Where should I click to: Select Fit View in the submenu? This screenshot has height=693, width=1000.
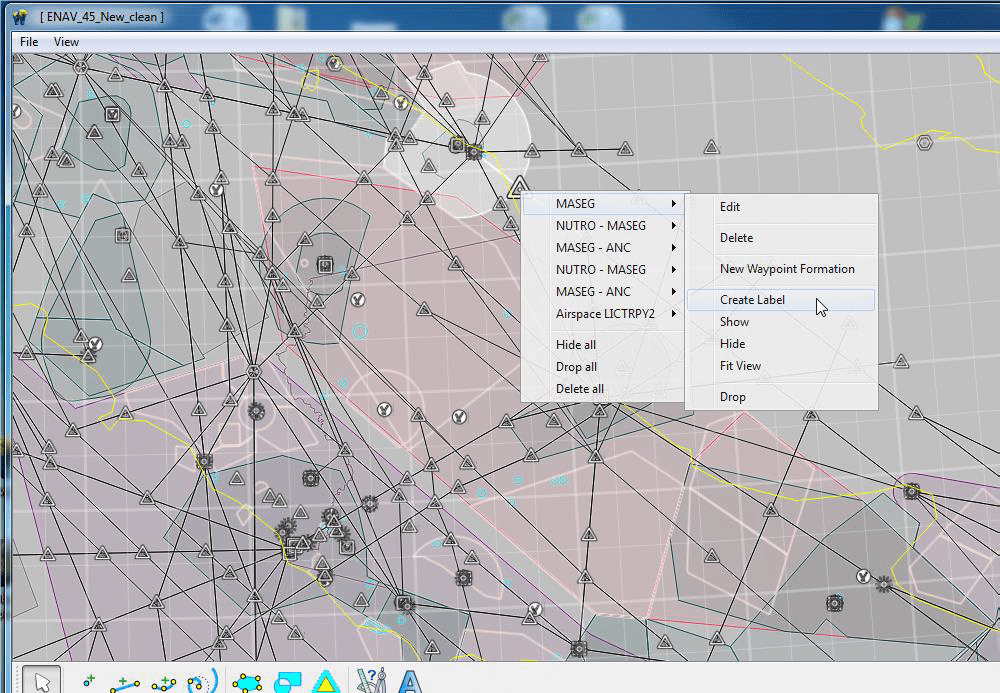pyautogui.click(x=740, y=366)
